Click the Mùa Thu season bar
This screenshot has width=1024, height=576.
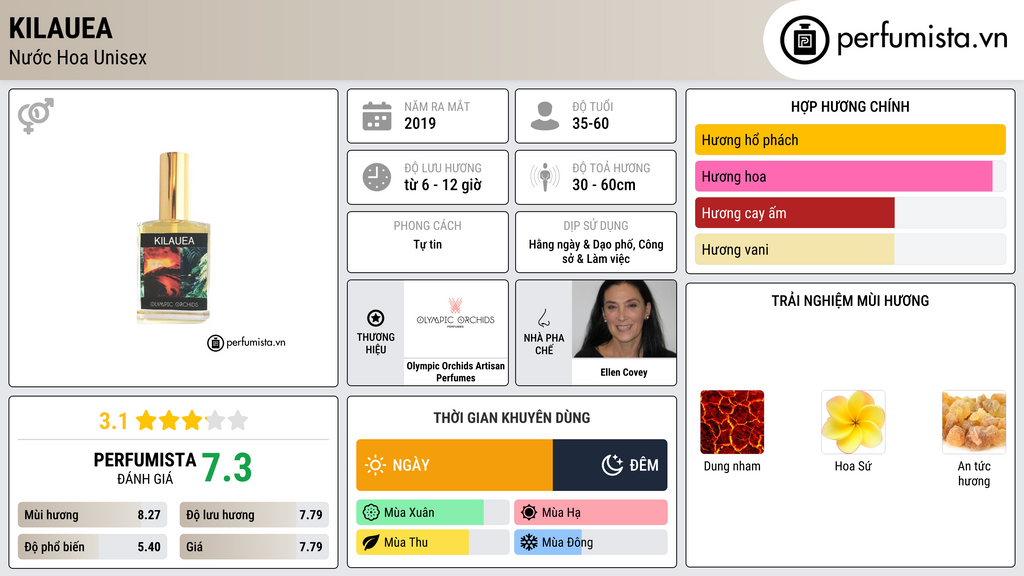(x=433, y=542)
